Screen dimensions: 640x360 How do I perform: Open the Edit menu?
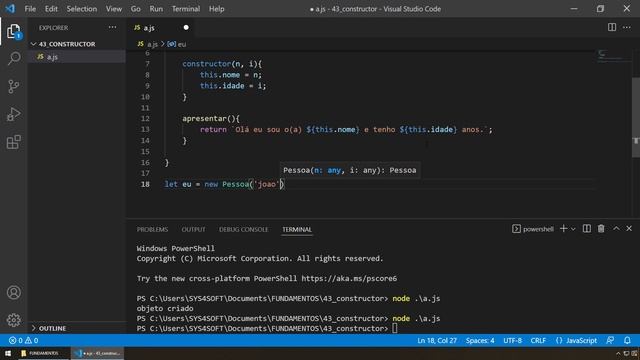[x=51, y=9]
